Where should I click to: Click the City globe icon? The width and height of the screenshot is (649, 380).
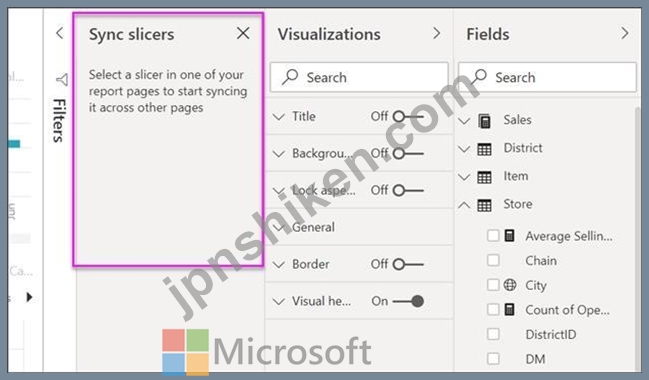pos(510,285)
